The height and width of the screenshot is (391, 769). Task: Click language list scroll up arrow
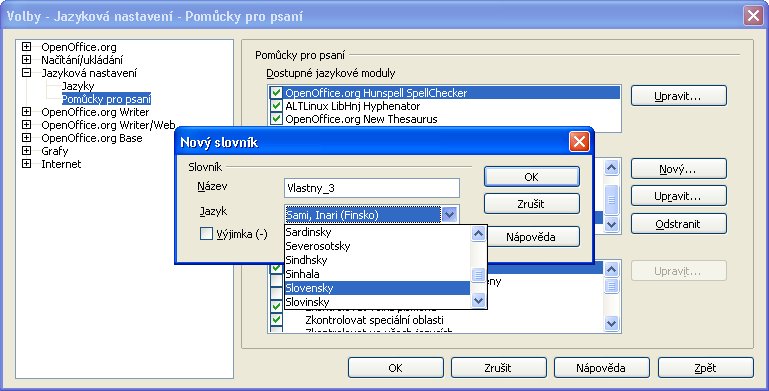click(478, 234)
